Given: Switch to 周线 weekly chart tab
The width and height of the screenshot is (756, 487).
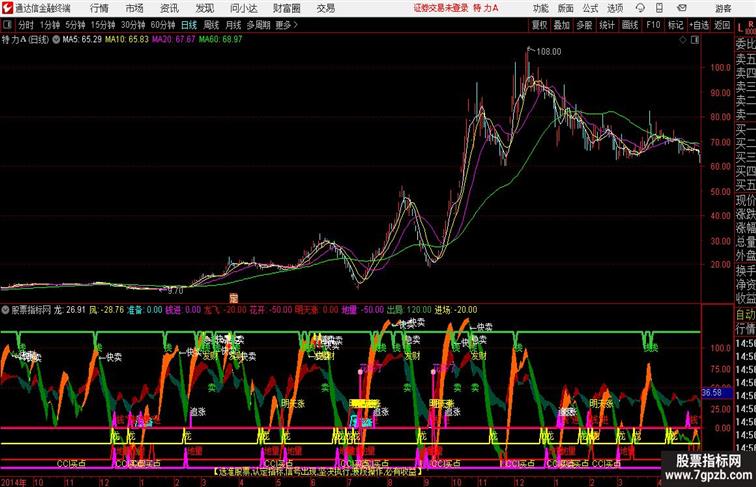Looking at the screenshot, I should tap(211, 25).
